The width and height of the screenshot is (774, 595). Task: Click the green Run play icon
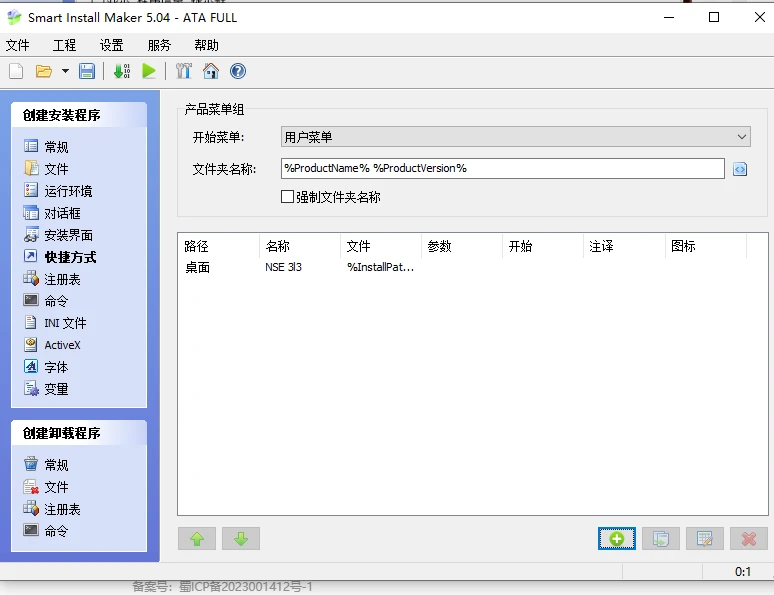(149, 71)
